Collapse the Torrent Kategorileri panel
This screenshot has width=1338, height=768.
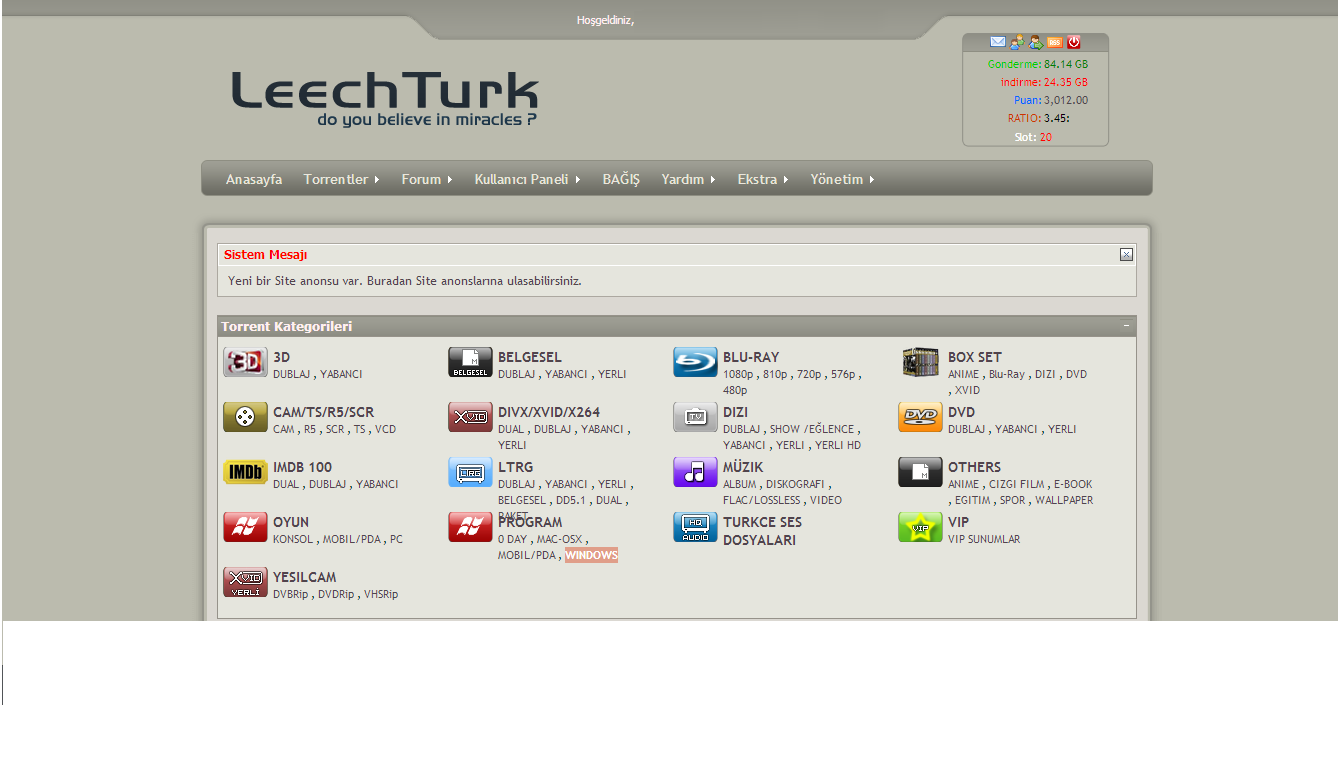click(x=1126, y=326)
